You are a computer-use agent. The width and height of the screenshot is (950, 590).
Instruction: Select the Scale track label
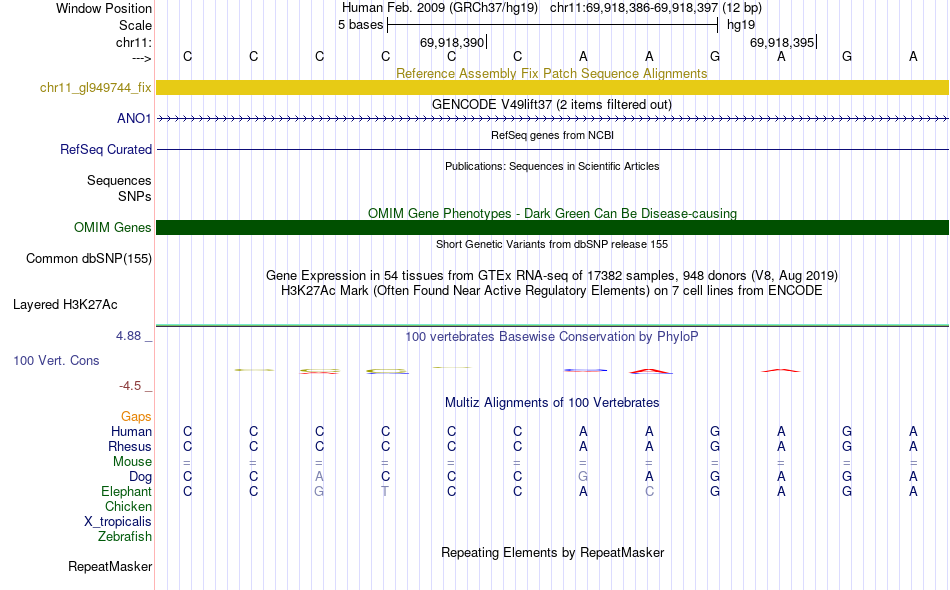[135, 25]
